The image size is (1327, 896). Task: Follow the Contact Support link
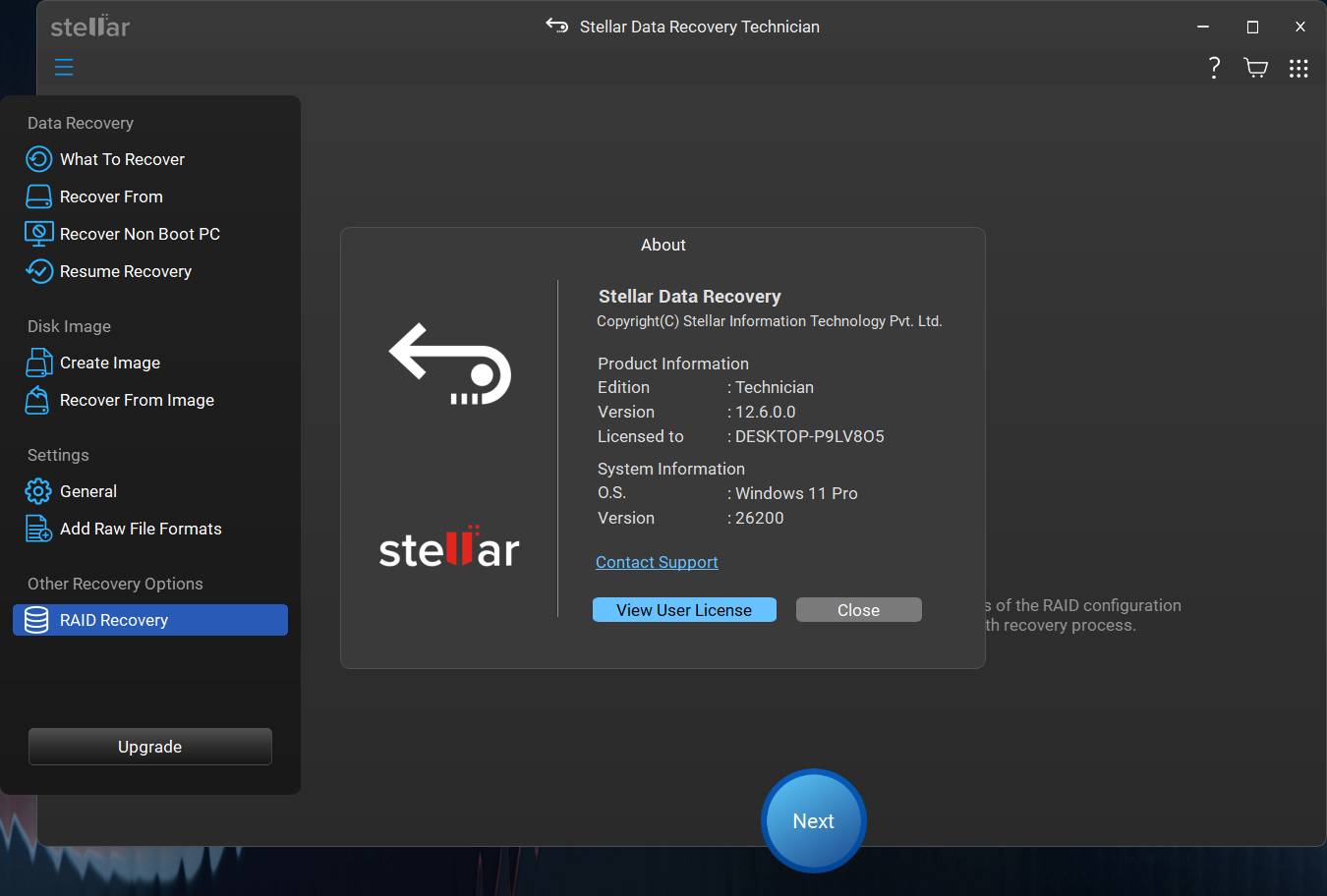pos(657,562)
